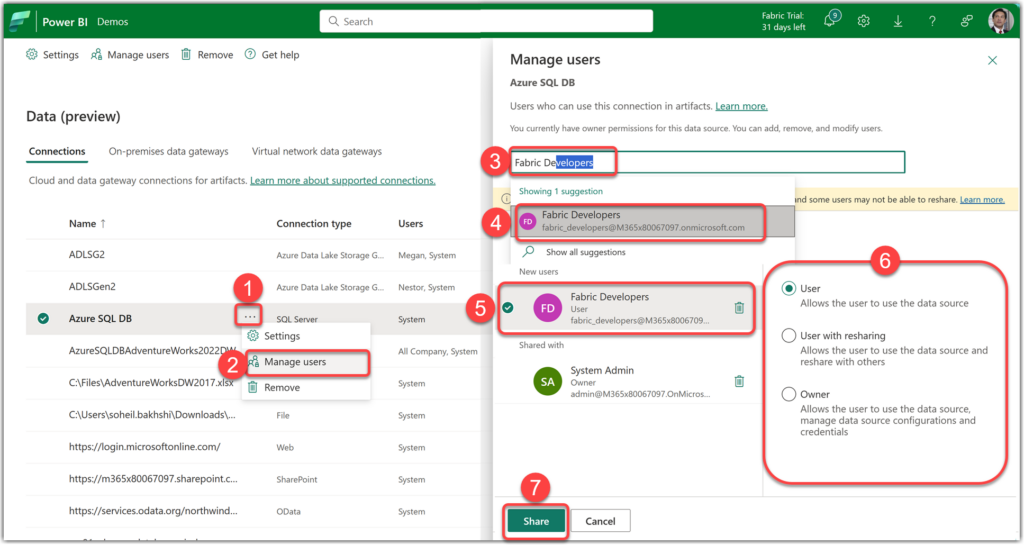Select C:\Files\AdventureWorksDW2017.xlsx connection
The width and height of the screenshot is (1024, 545).
point(151,382)
